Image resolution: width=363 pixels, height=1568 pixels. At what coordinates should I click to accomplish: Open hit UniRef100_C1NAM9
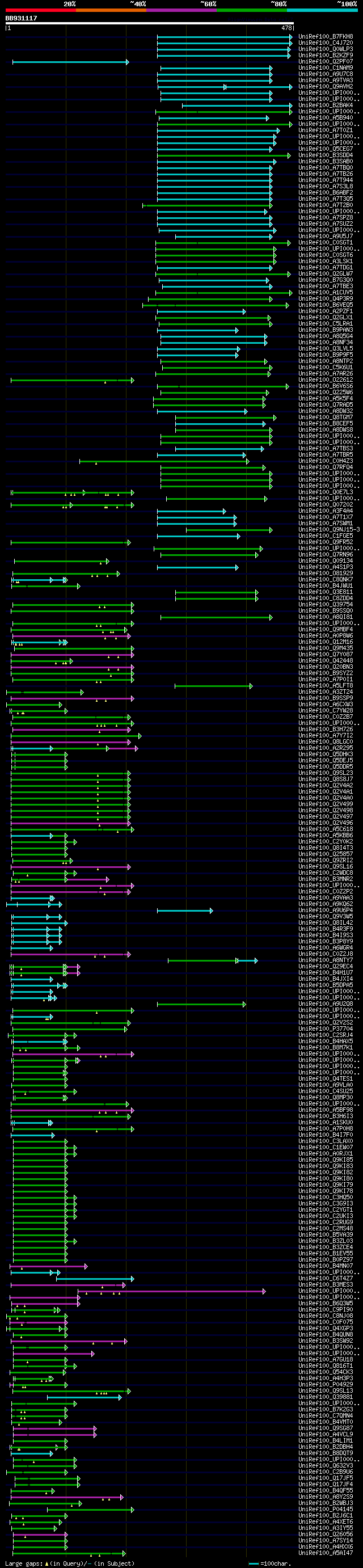(x=325, y=68)
